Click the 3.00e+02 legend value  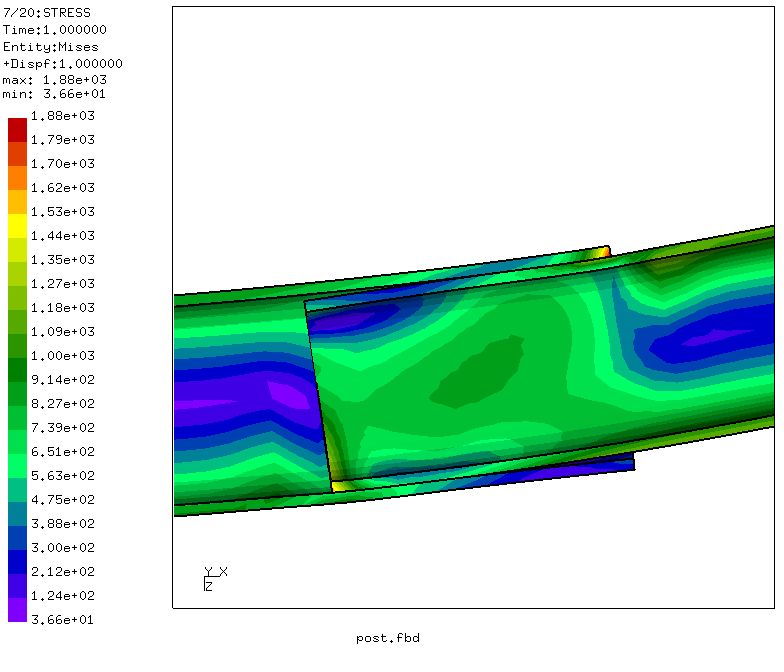click(62, 548)
